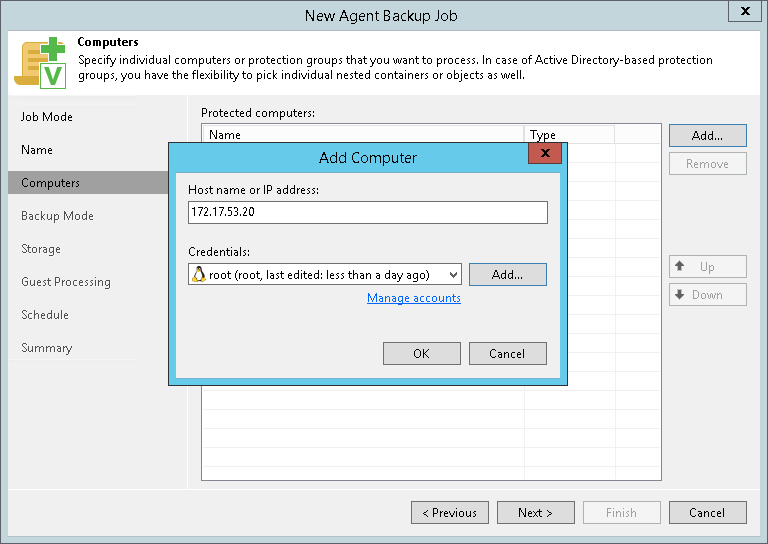Go to the Job Mode step
Image resolution: width=768 pixels, height=544 pixels.
47,117
